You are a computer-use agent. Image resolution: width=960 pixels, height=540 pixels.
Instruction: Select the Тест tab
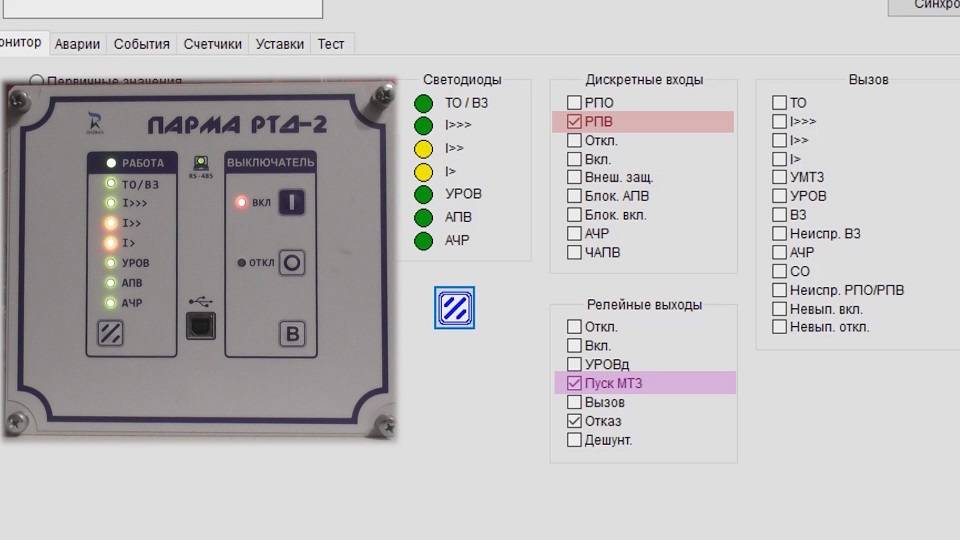[331, 44]
